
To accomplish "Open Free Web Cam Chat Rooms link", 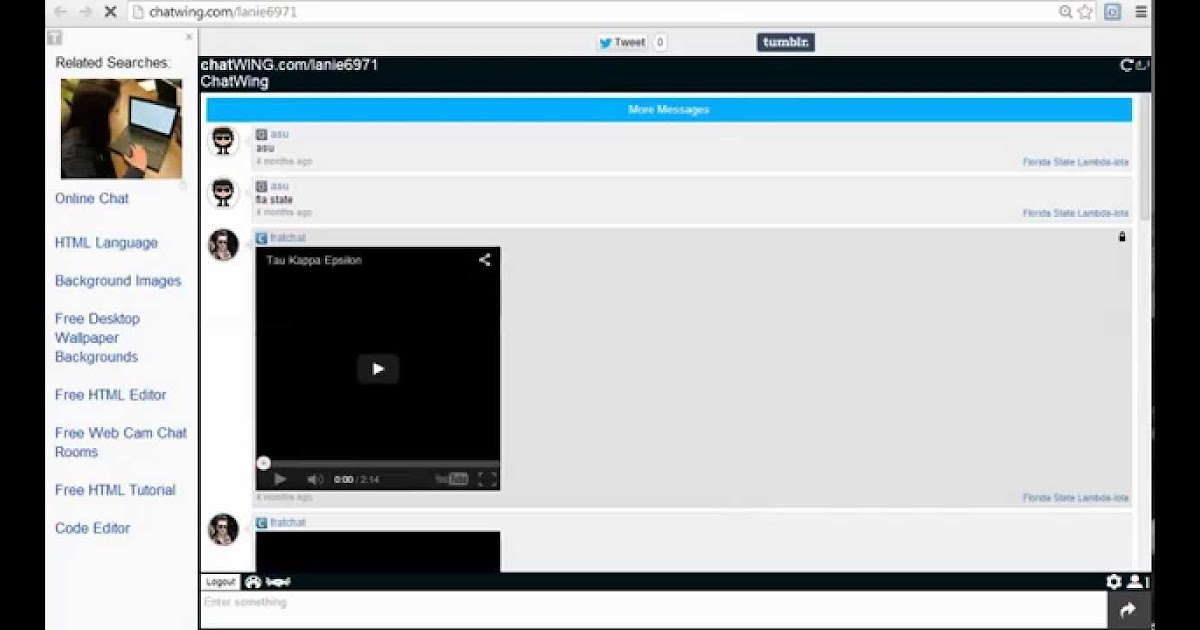I will (121, 442).
